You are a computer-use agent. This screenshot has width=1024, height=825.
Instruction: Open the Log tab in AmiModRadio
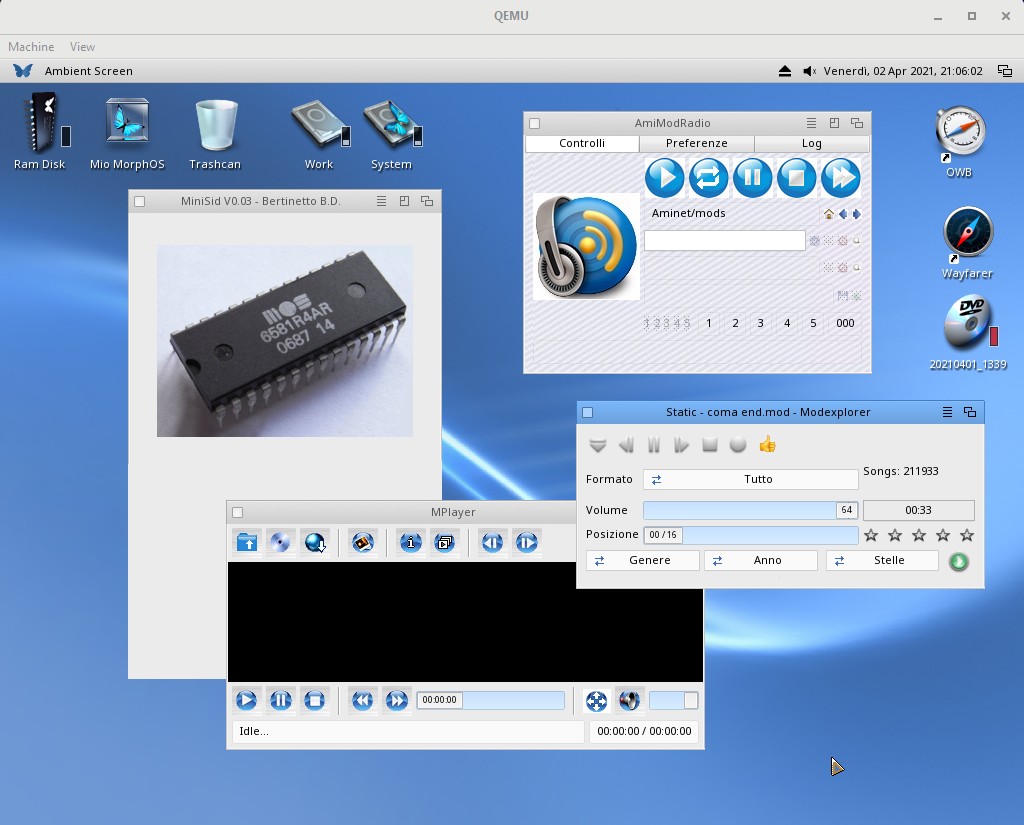pos(811,143)
